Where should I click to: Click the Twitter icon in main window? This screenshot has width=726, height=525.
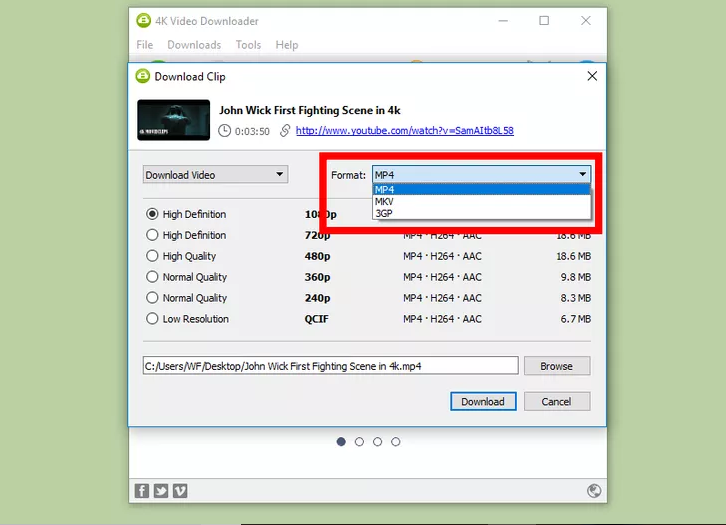(x=161, y=491)
